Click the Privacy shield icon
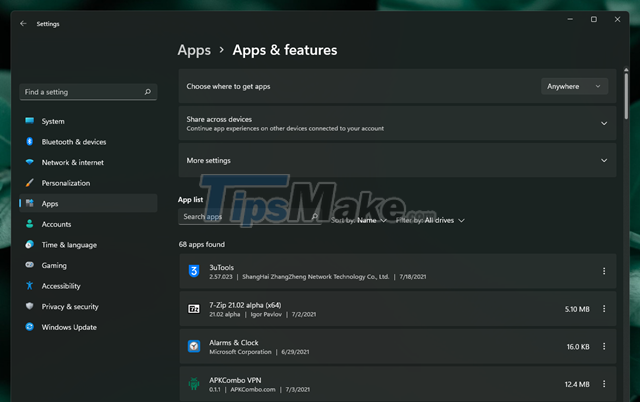Image resolution: width=640 pixels, height=402 pixels. coord(29,306)
